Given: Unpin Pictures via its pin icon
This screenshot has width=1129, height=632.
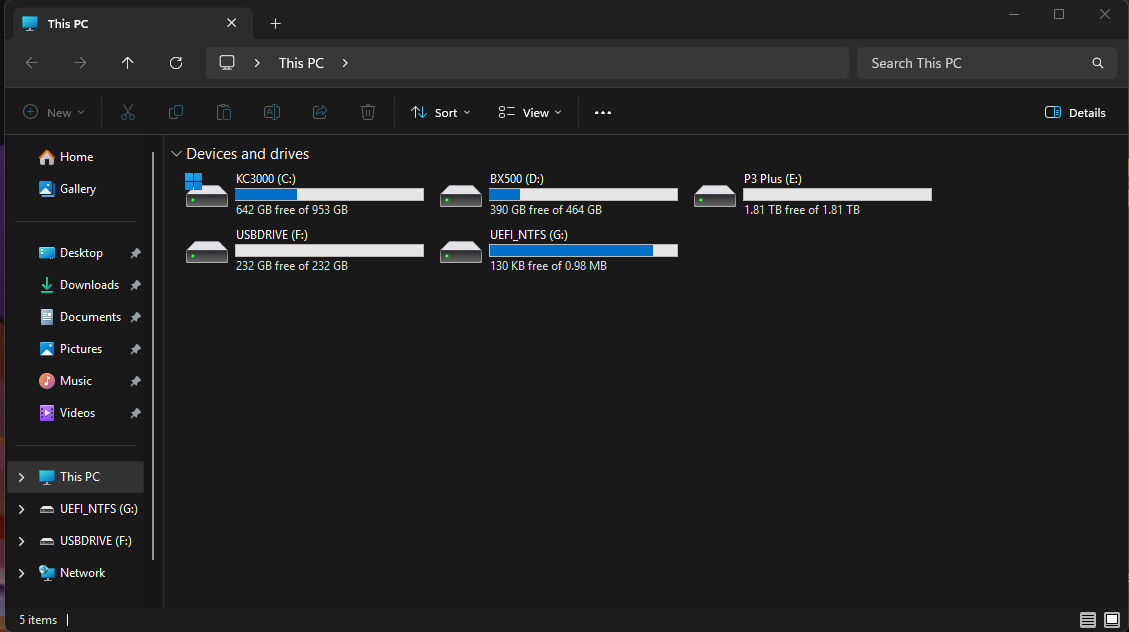Looking at the screenshot, I should 135,349.
